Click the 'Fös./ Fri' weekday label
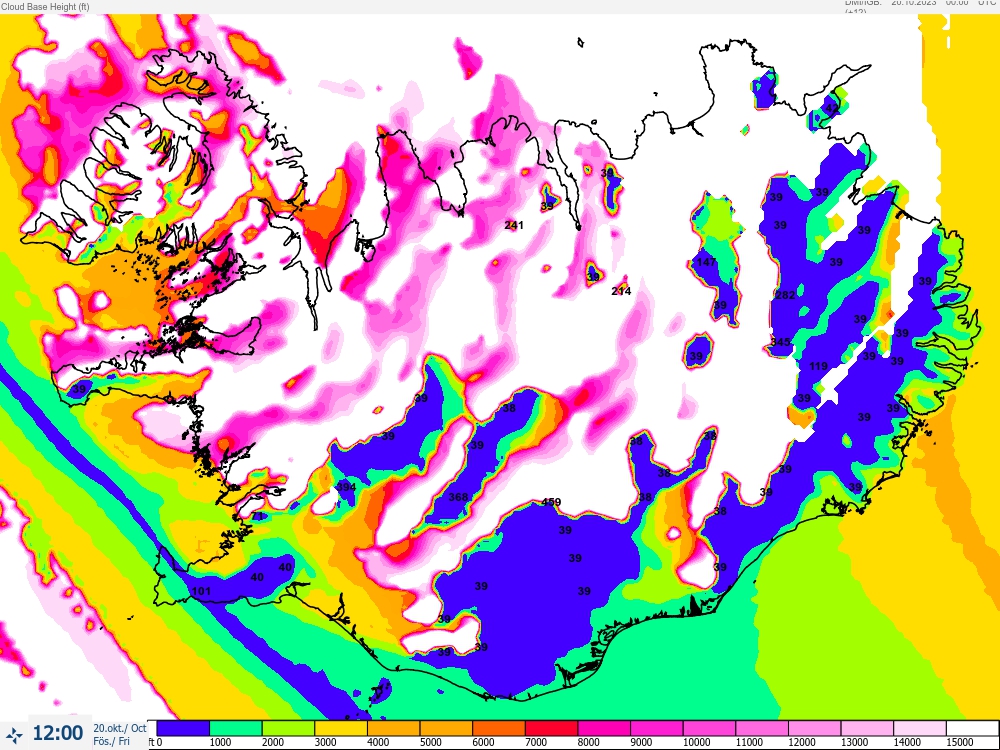This screenshot has width=1000, height=750. (x=111, y=741)
